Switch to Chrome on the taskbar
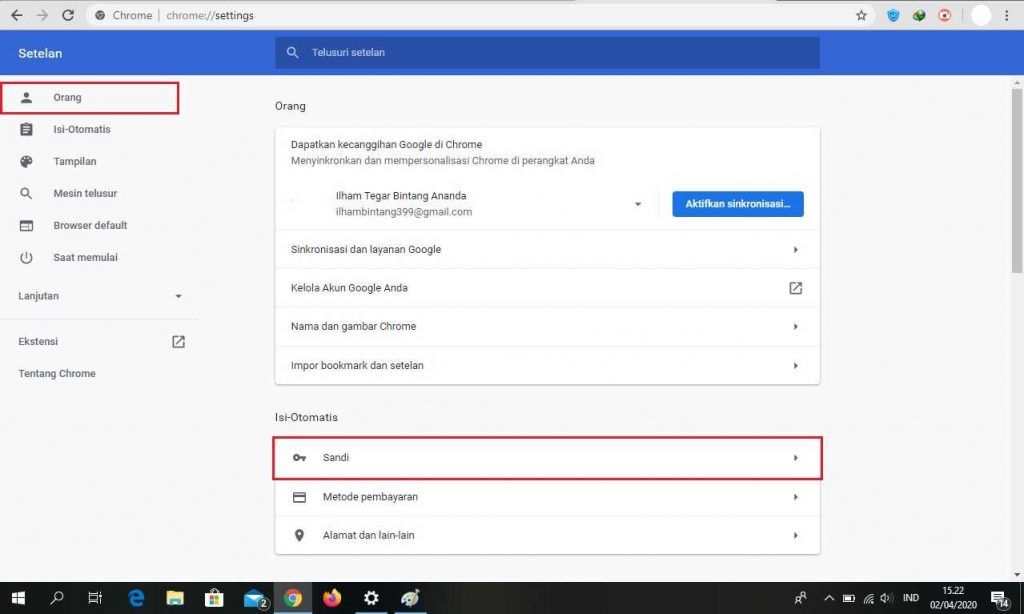The image size is (1024, 614). pos(293,598)
